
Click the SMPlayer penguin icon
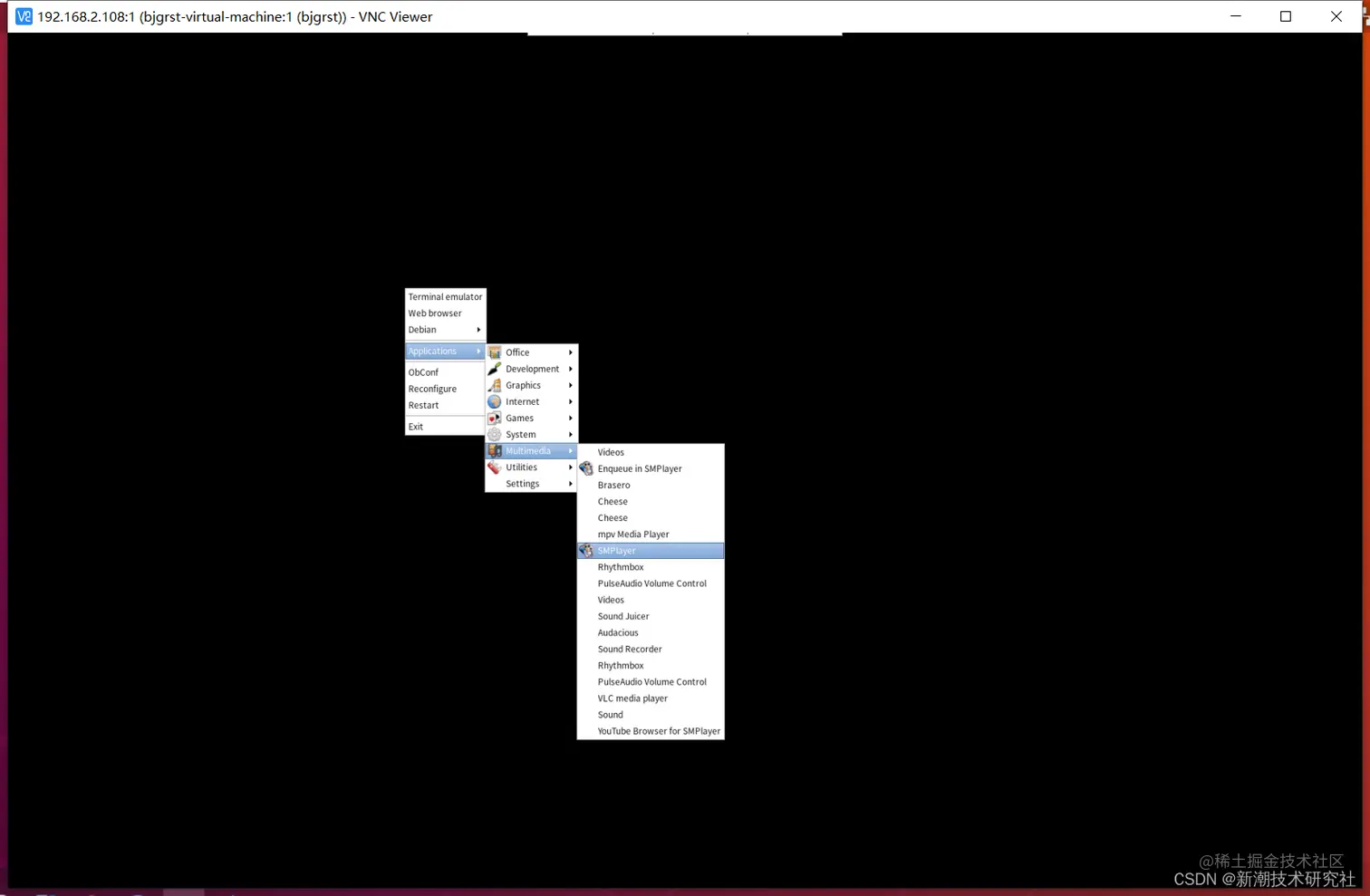[586, 550]
